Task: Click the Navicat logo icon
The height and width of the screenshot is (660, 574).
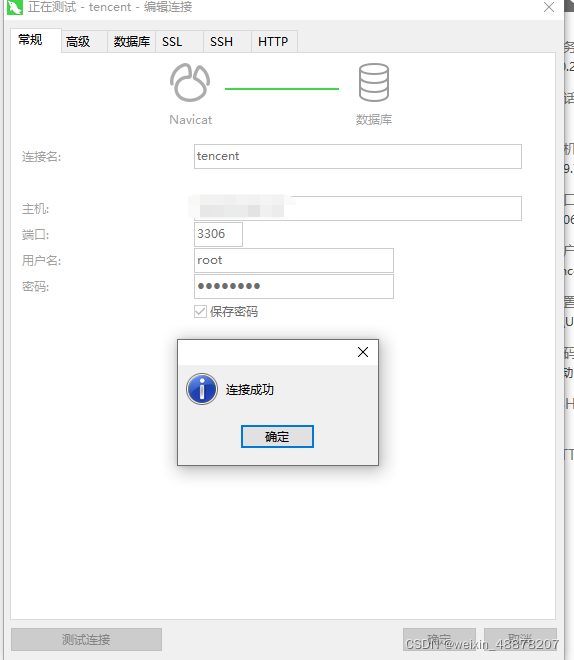Action: click(190, 82)
